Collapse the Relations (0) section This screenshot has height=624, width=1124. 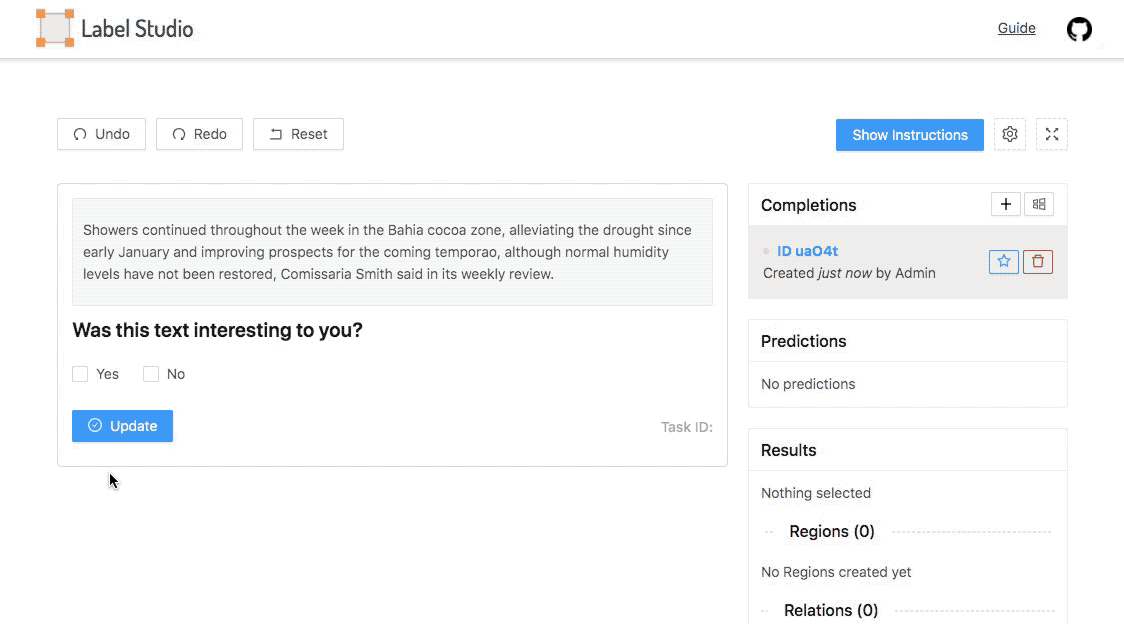click(830, 610)
